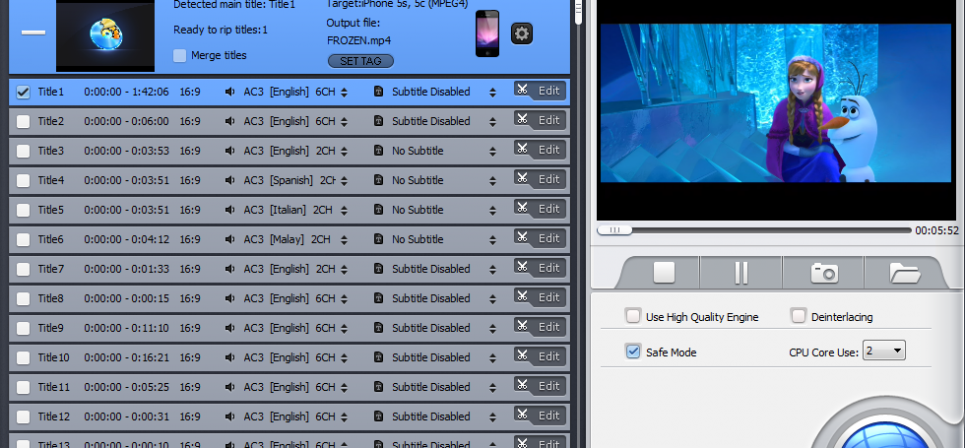
Task: Click the speaker audio icon for Title6
Action: (x=230, y=239)
